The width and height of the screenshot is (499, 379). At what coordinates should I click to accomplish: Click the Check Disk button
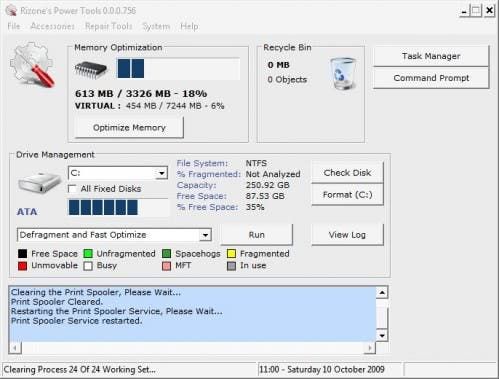click(x=347, y=173)
